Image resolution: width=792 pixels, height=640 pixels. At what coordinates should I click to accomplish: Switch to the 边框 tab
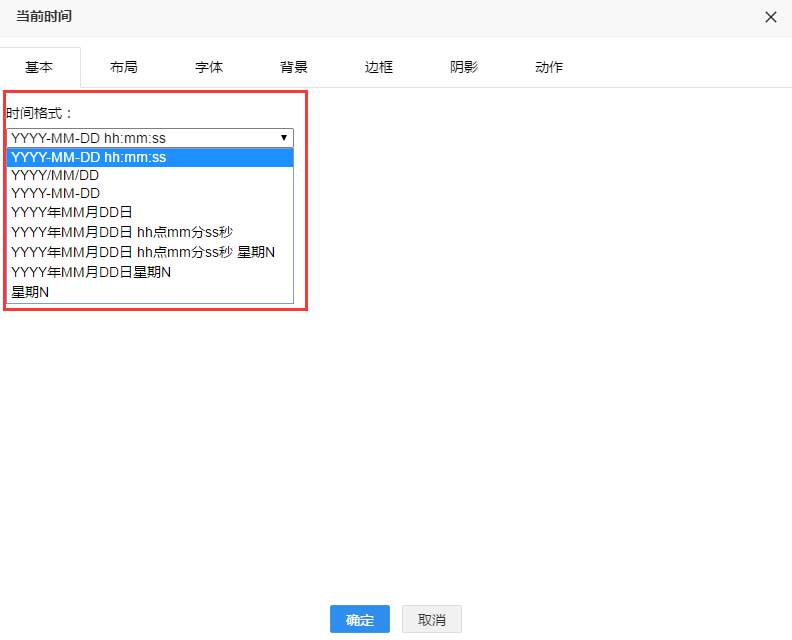click(x=379, y=67)
